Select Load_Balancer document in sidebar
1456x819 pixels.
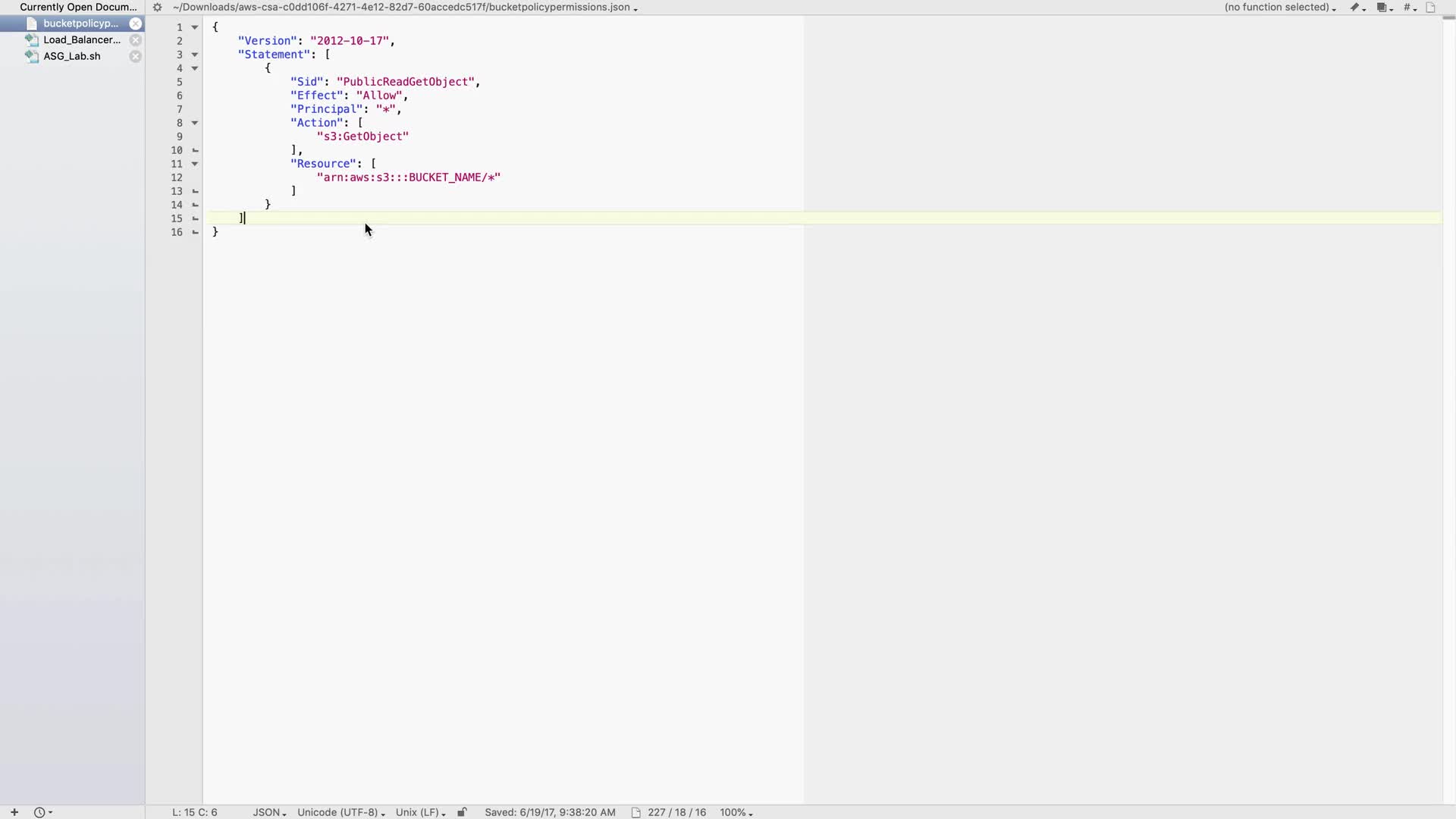pos(81,40)
